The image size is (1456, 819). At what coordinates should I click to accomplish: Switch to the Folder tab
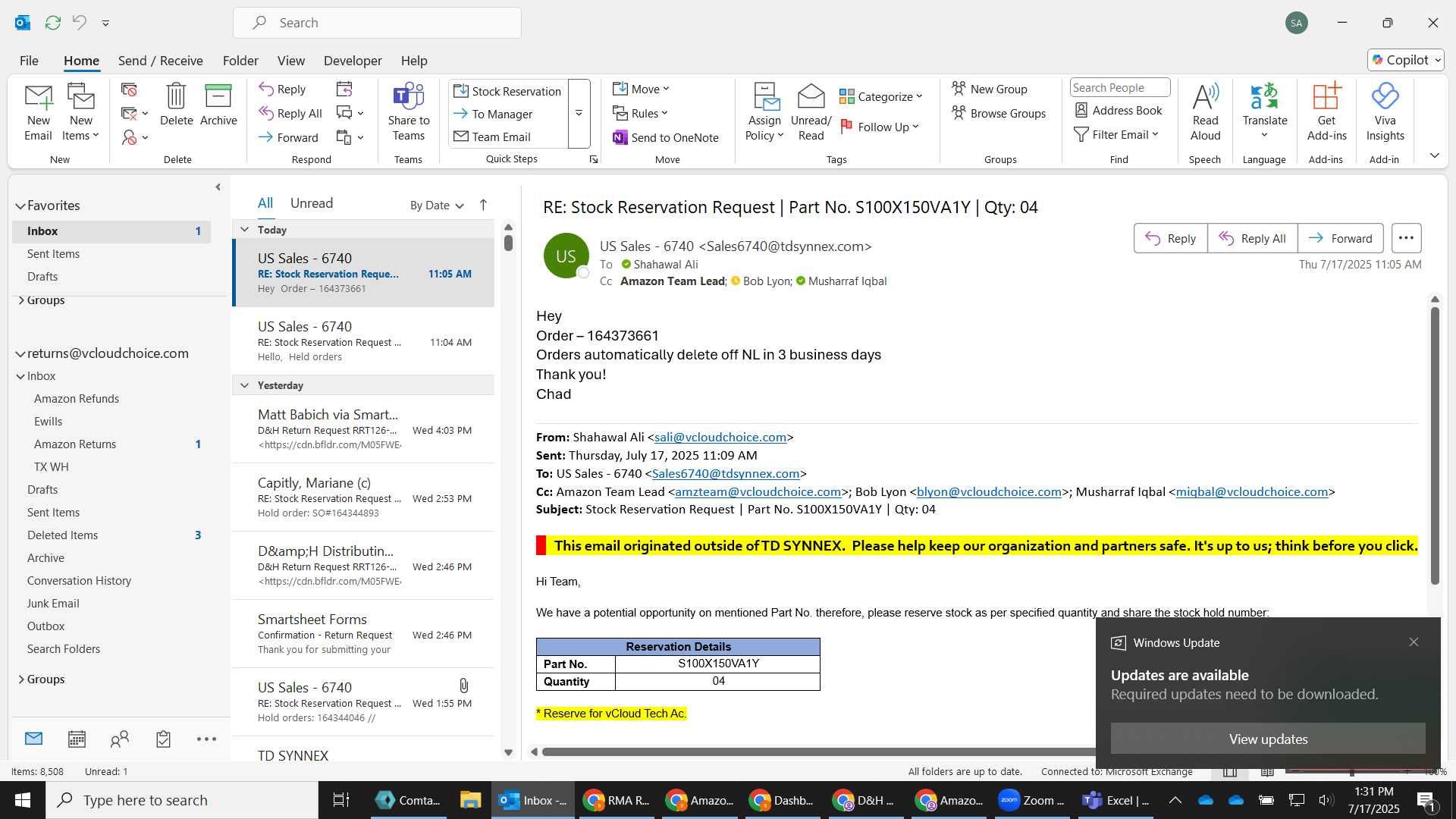(x=240, y=60)
